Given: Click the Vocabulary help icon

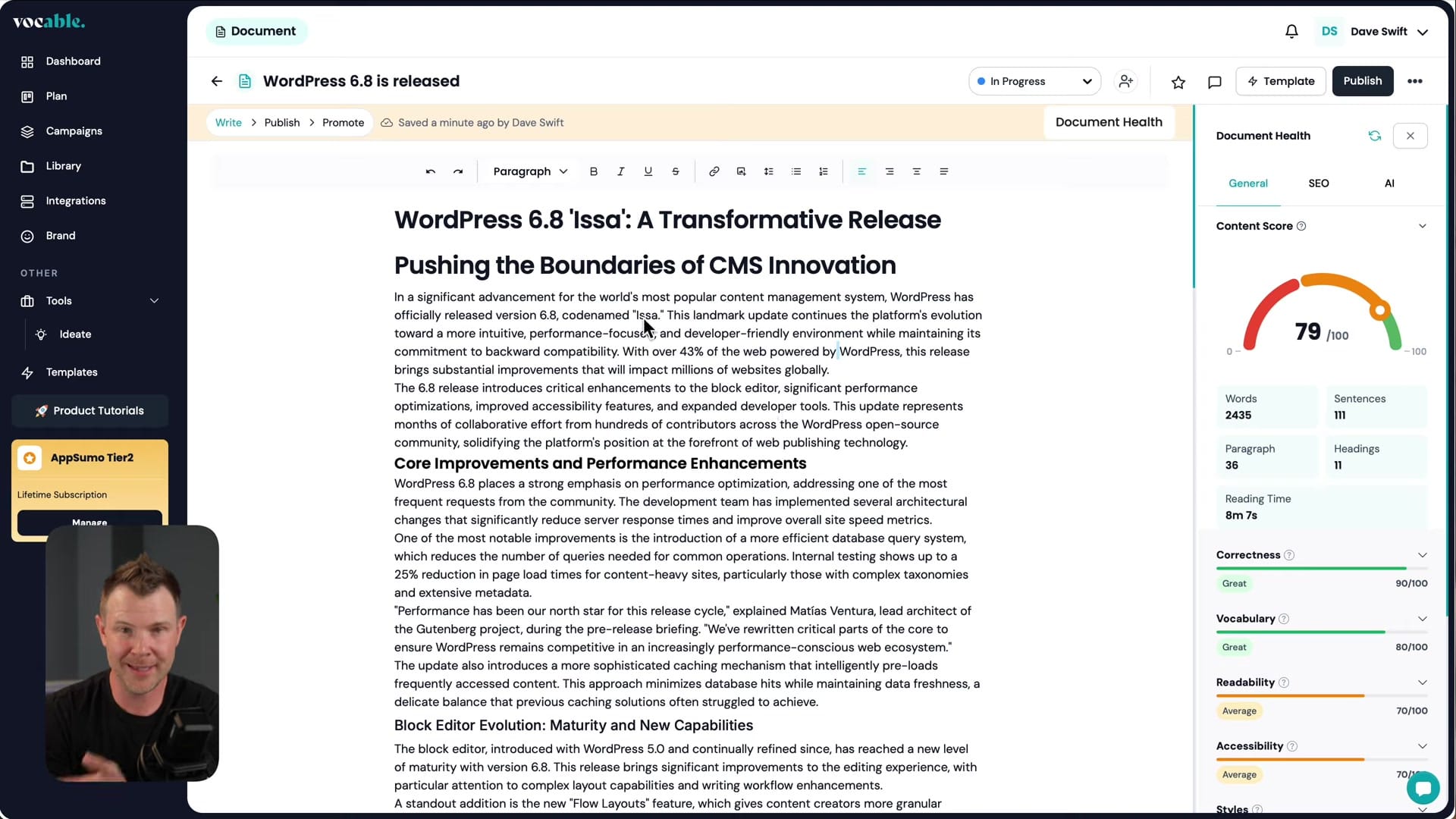Looking at the screenshot, I should (x=1284, y=619).
